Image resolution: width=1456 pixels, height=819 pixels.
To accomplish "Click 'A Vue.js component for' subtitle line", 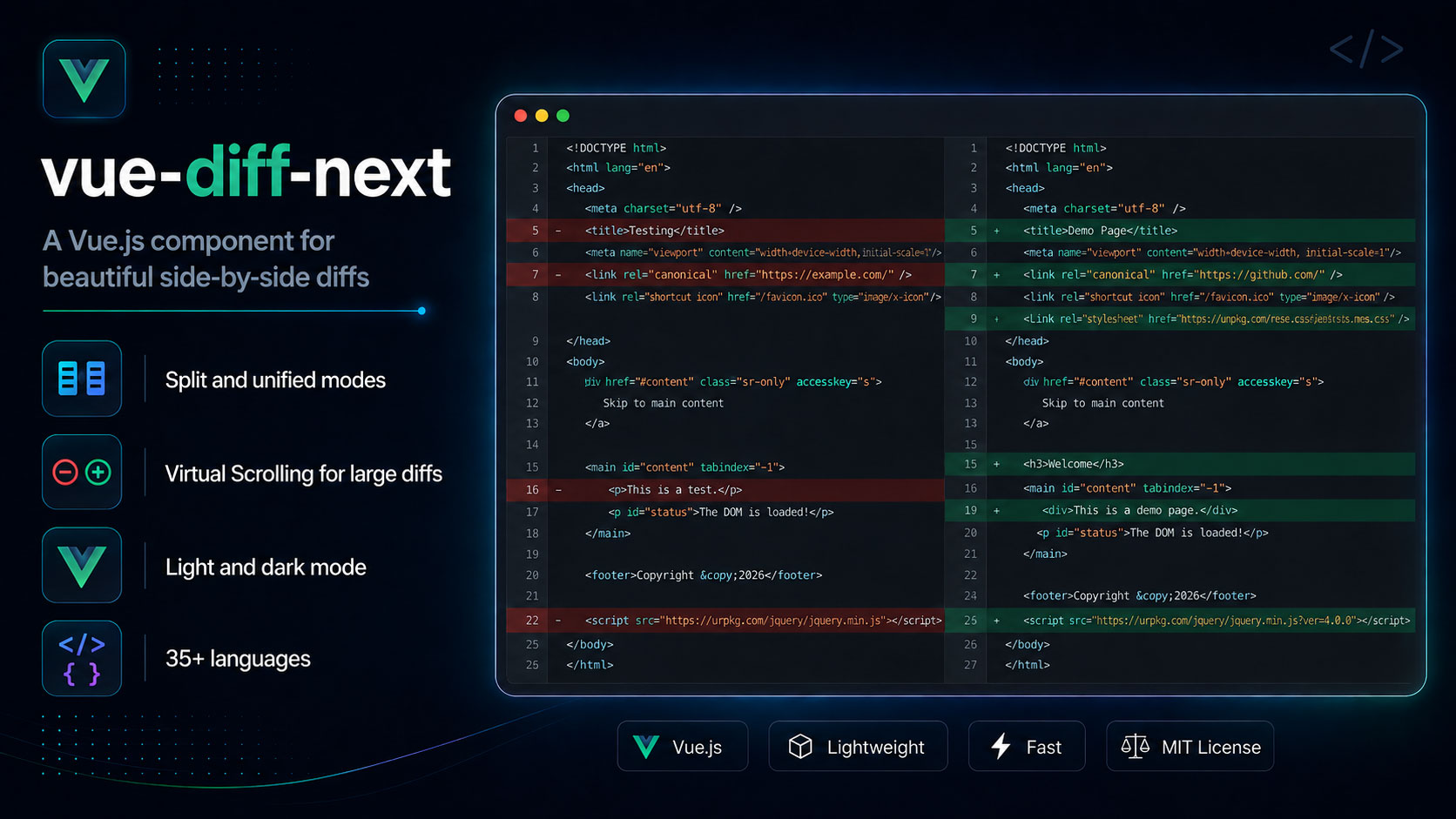I will 188,241.
